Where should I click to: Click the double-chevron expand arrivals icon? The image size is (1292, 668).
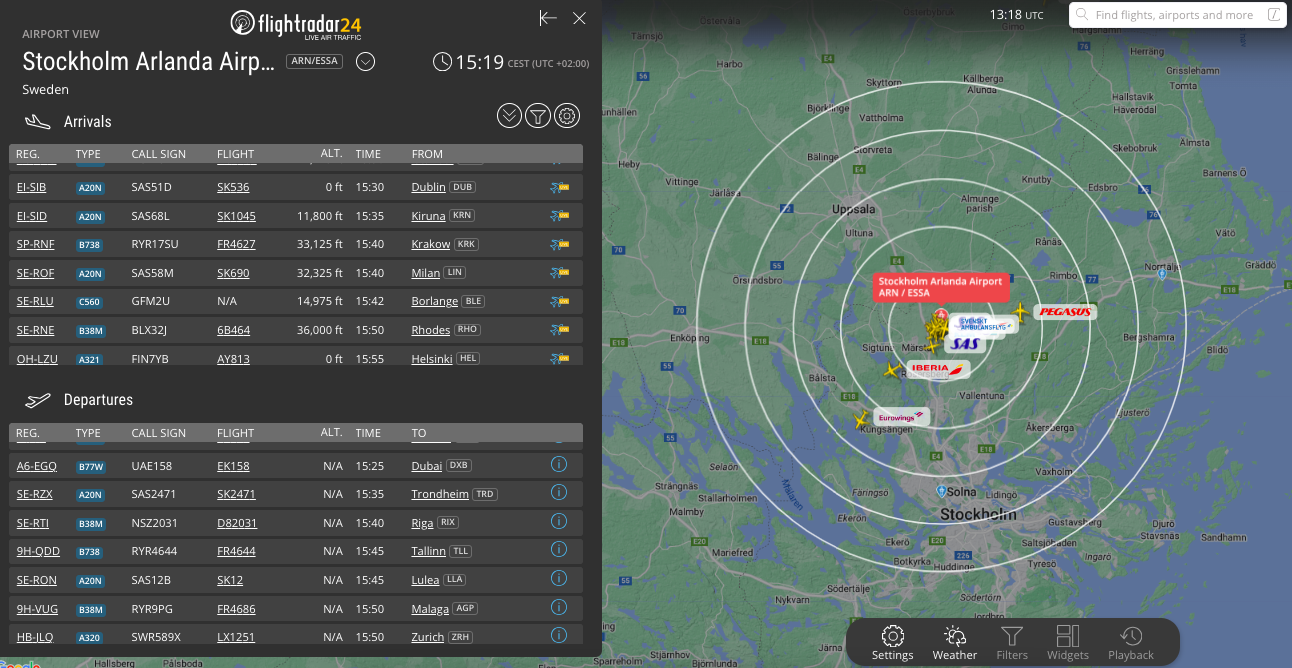[509, 116]
